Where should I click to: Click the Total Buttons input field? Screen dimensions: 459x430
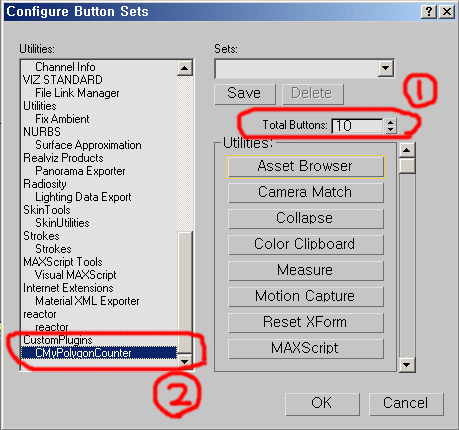tap(358, 126)
